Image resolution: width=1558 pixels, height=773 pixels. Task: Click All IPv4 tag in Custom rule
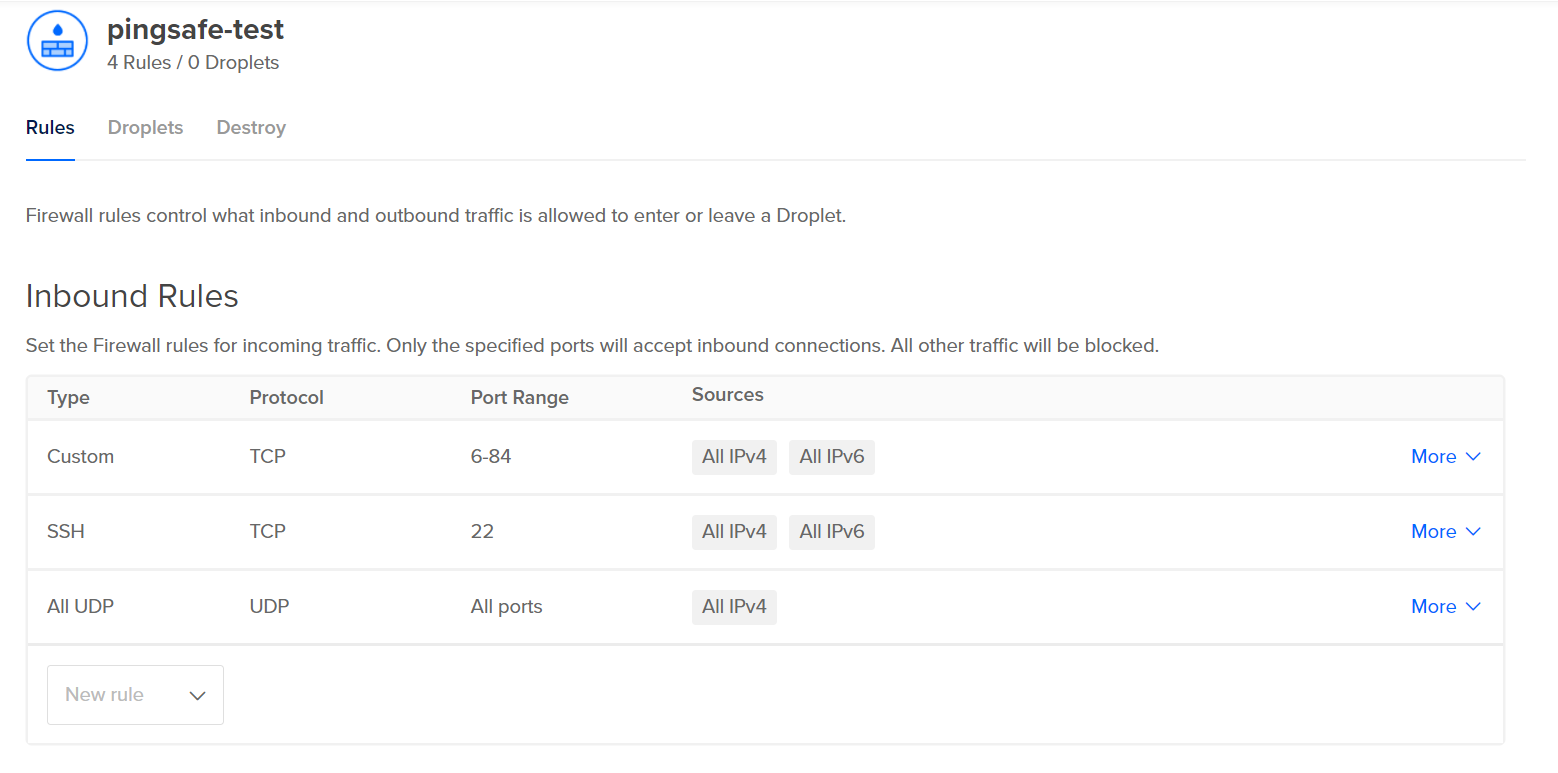click(734, 457)
